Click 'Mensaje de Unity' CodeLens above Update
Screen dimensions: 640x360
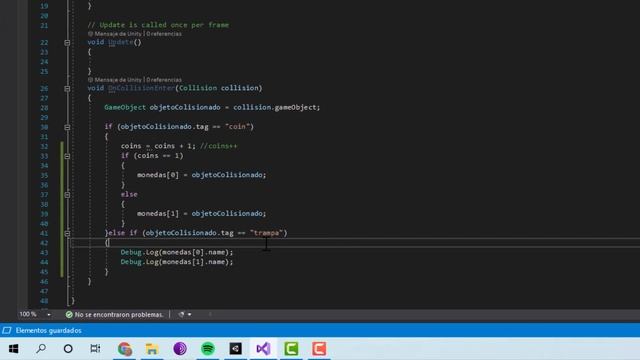pos(118,34)
